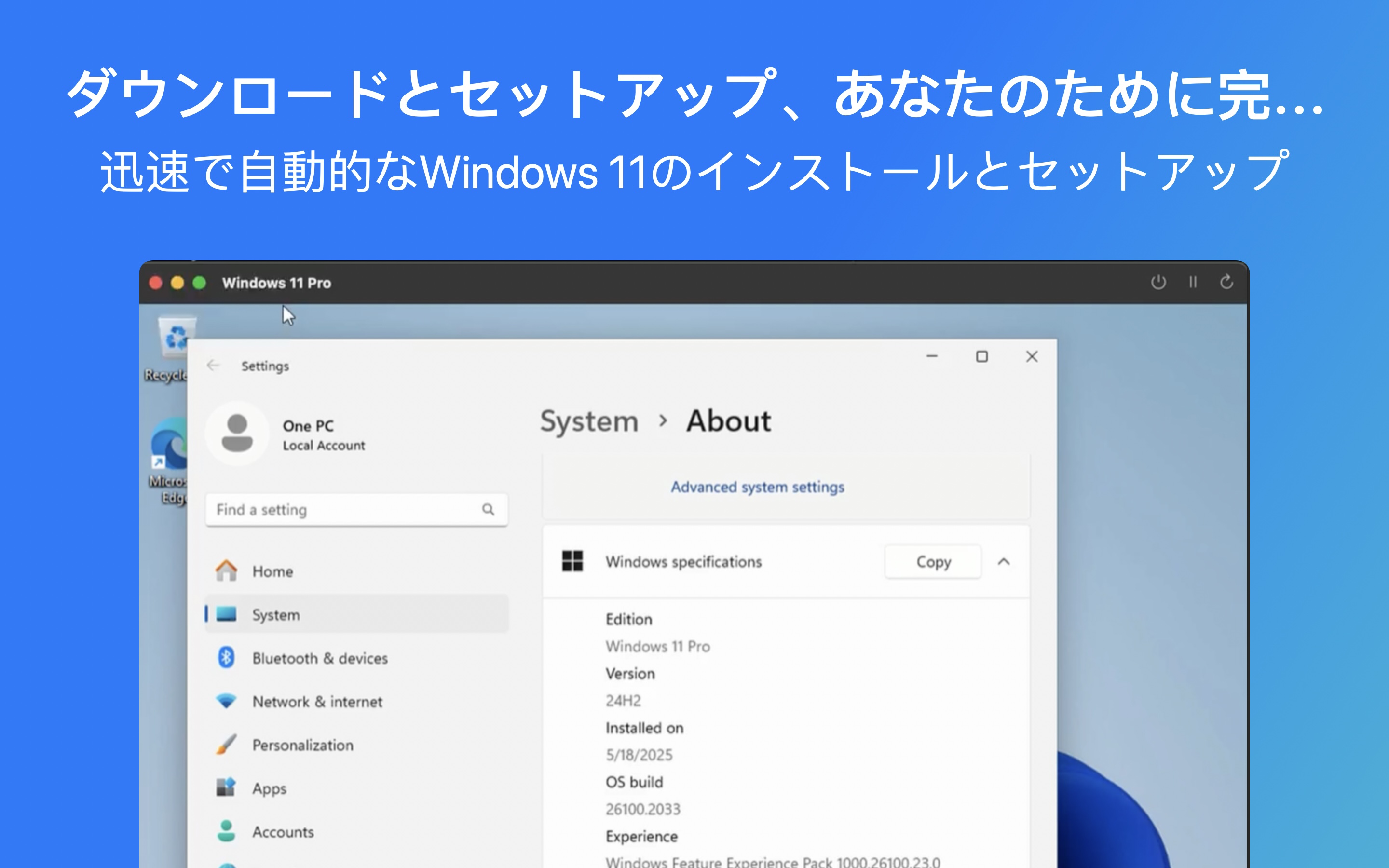
Task: Click the red close button of VM window
Action: pos(156,283)
